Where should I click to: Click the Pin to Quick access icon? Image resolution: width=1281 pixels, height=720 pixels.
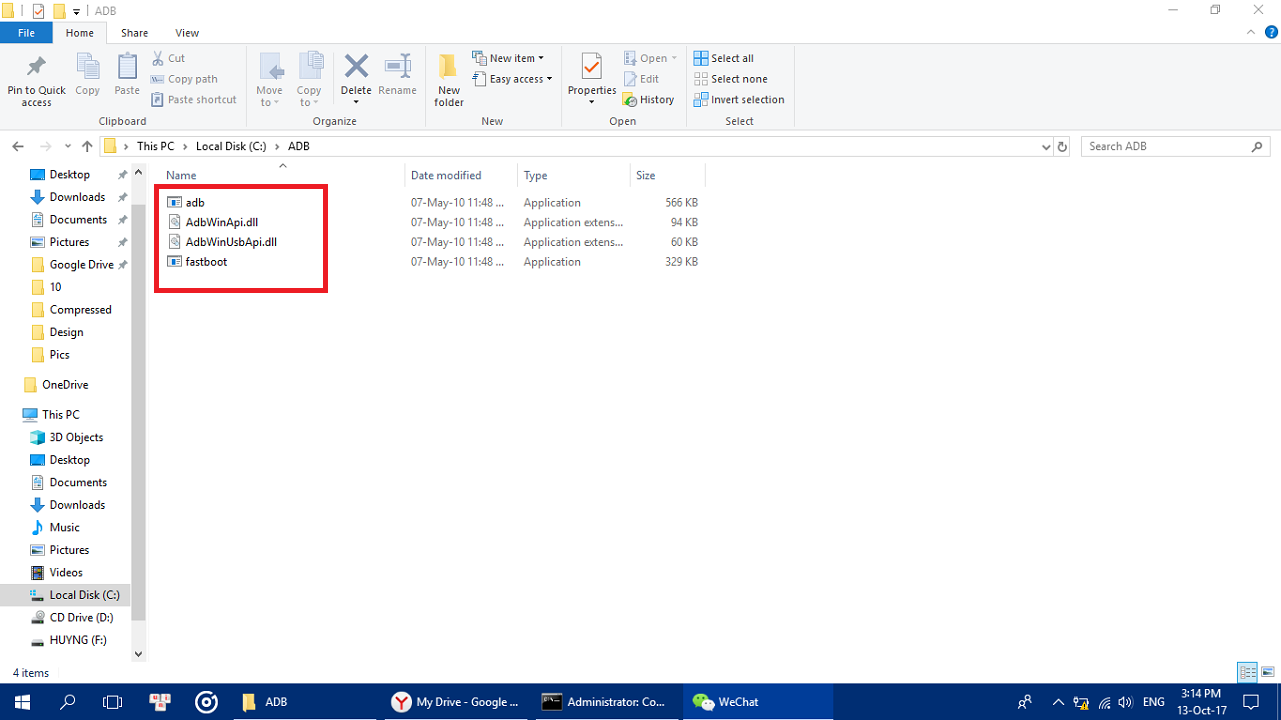tap(36, 67)
